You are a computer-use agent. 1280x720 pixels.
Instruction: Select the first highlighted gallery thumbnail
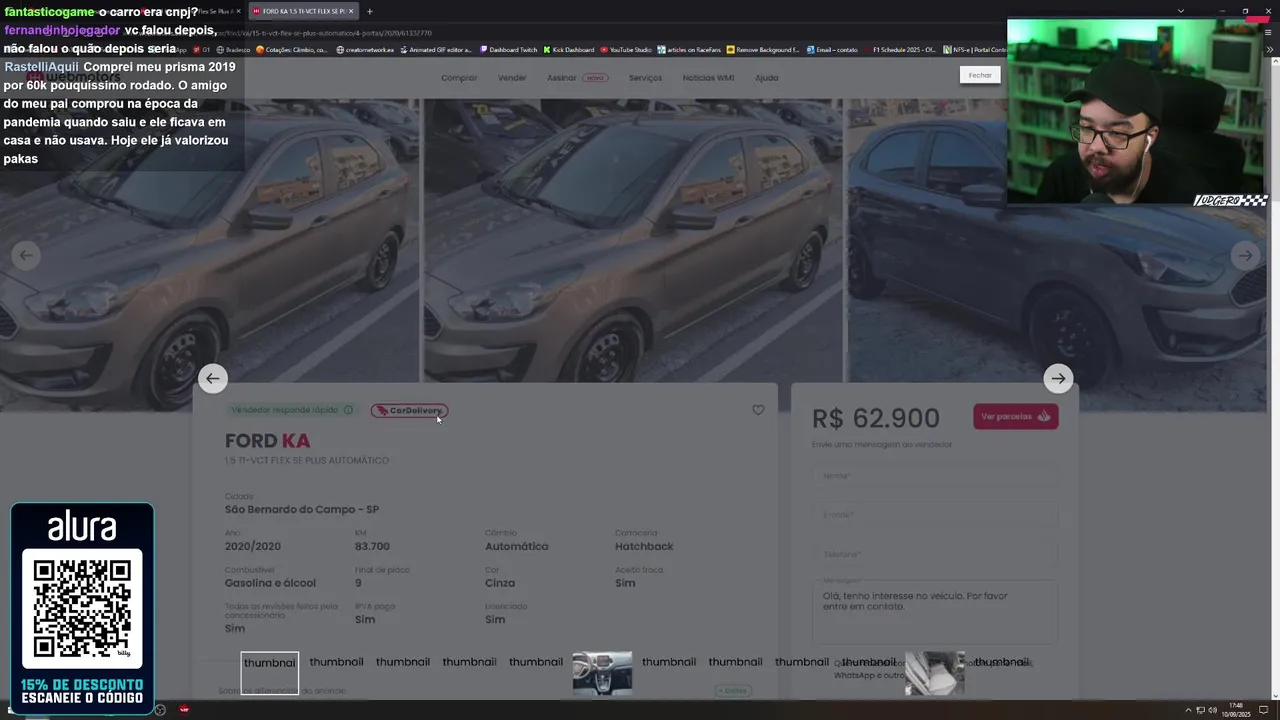pos(270,674)
